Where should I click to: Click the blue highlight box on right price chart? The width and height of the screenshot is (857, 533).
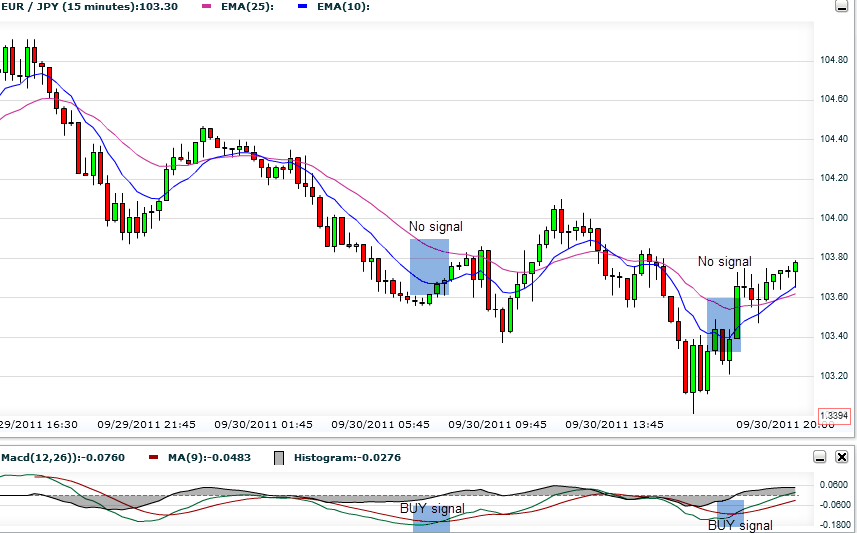coord(724,324)
